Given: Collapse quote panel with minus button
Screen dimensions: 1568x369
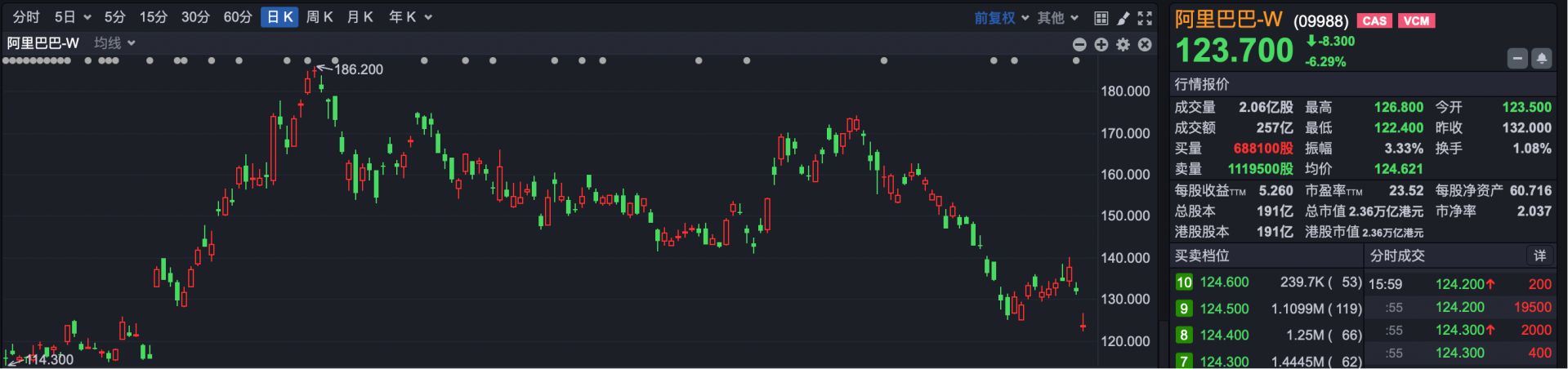Looking at the screenshot, I should click(1517, 59).
